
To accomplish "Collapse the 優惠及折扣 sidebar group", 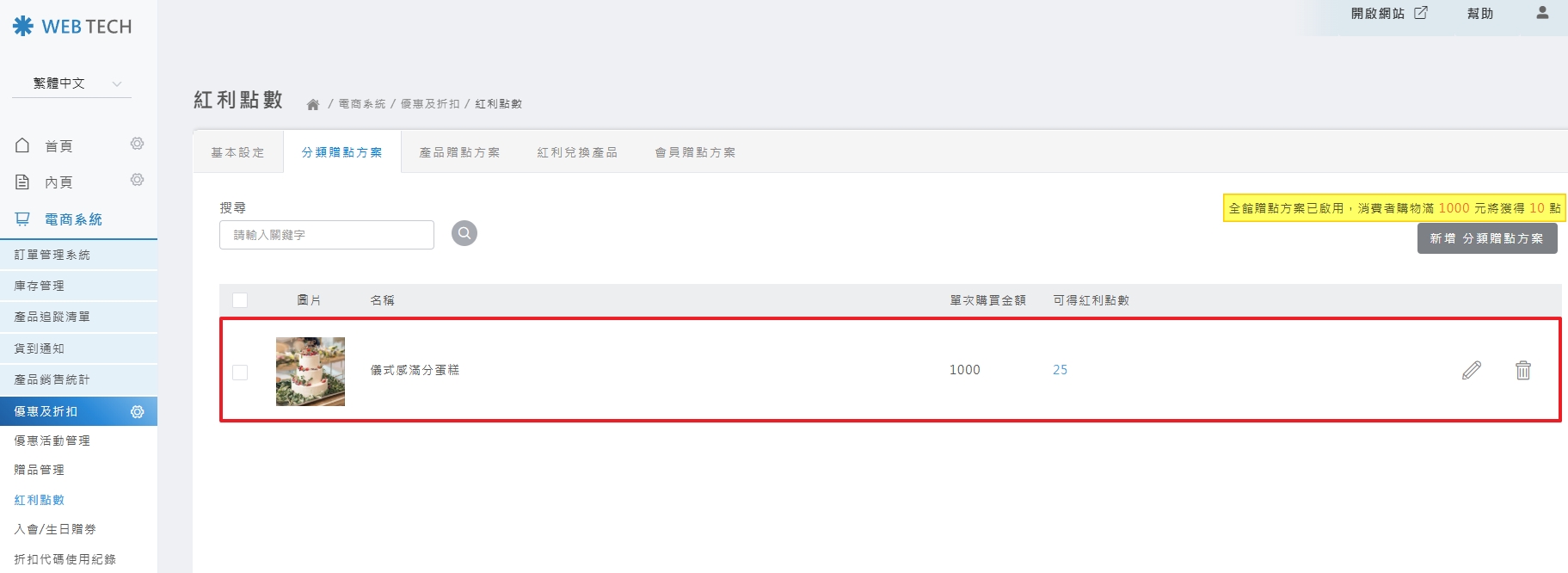I will (46, 411).
